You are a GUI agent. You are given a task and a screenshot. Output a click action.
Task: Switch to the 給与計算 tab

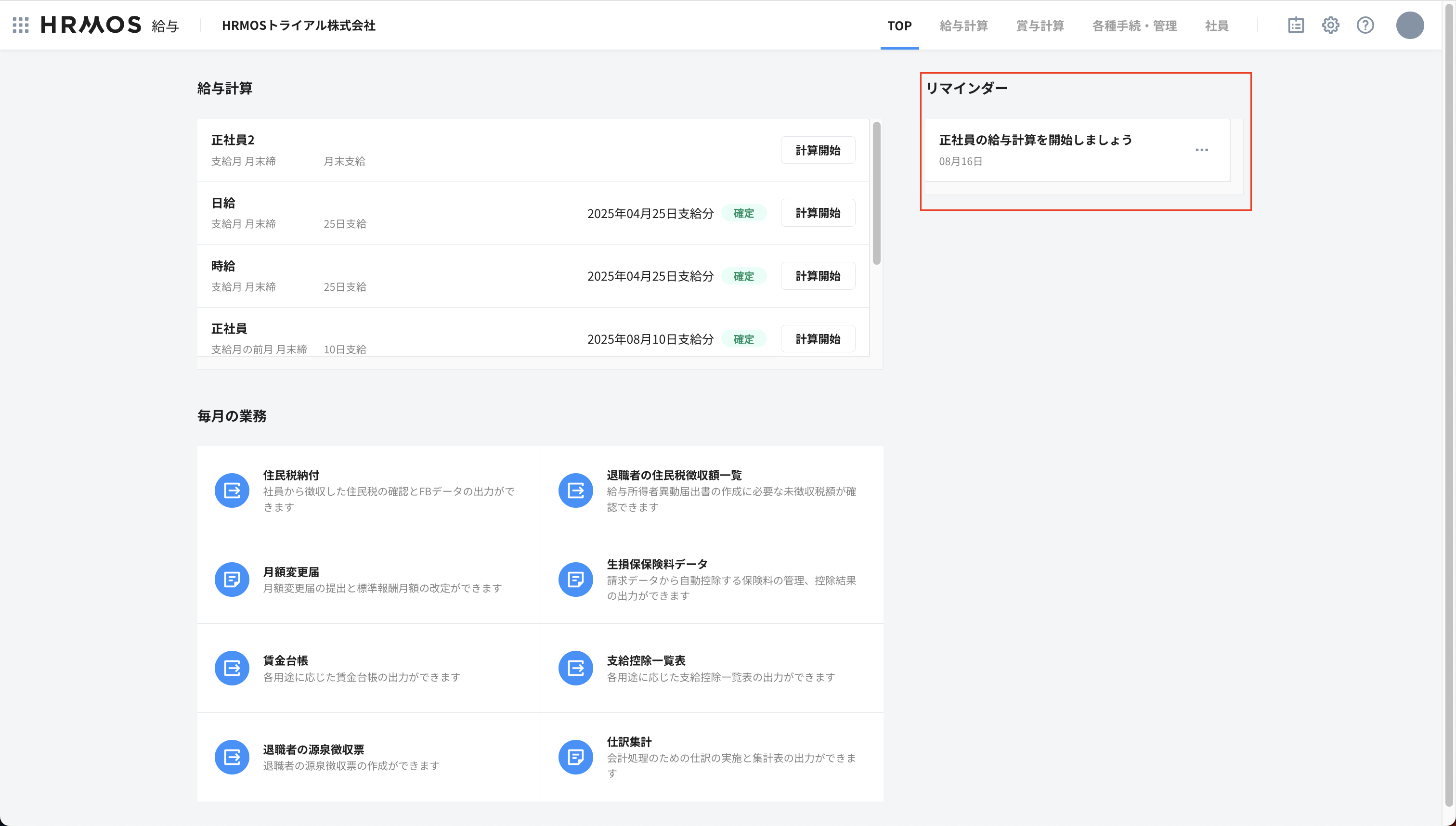pyautogui.click(x=963, y=26)
